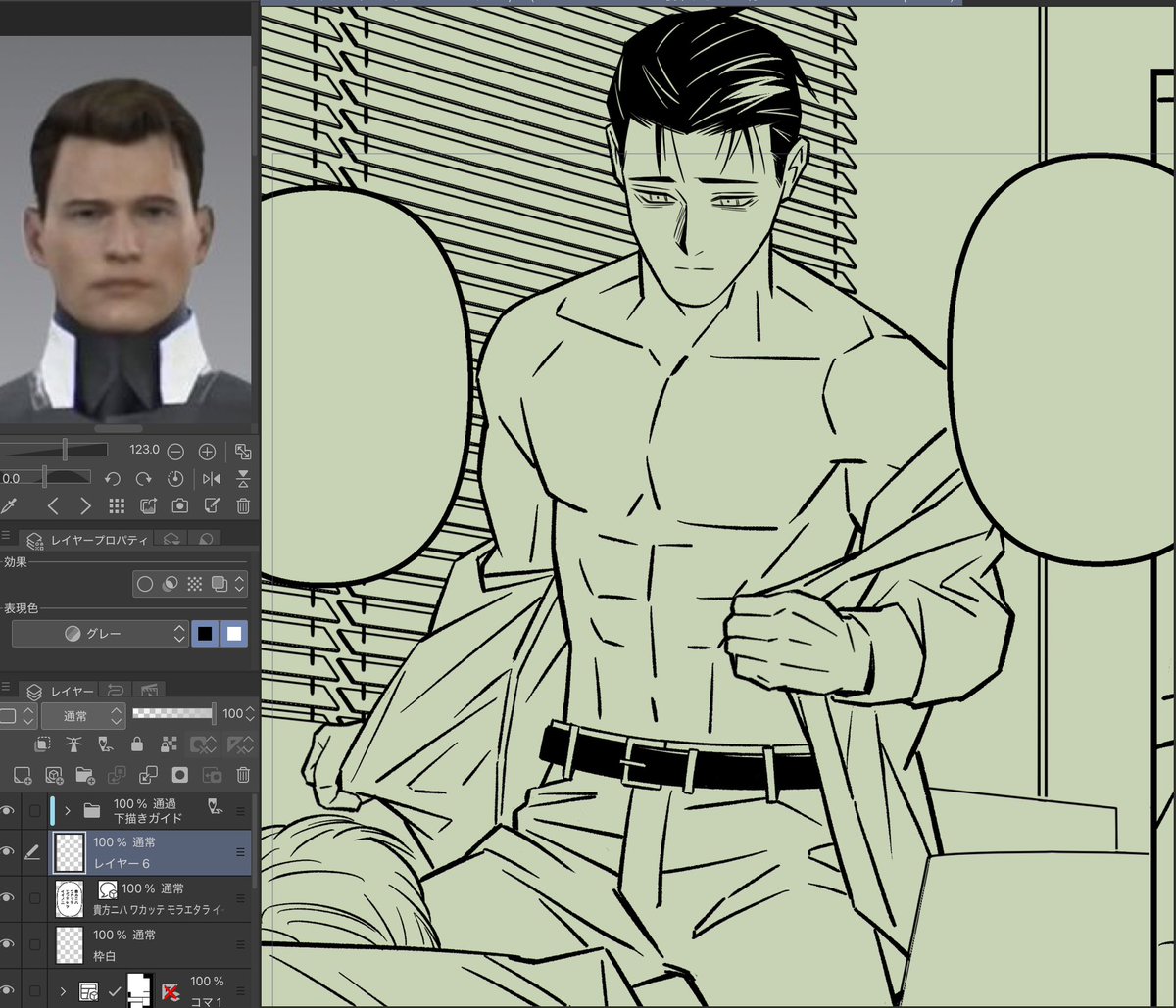Create new raster layer
The image size is (1176, 1008).
click(x=24, y=775)
